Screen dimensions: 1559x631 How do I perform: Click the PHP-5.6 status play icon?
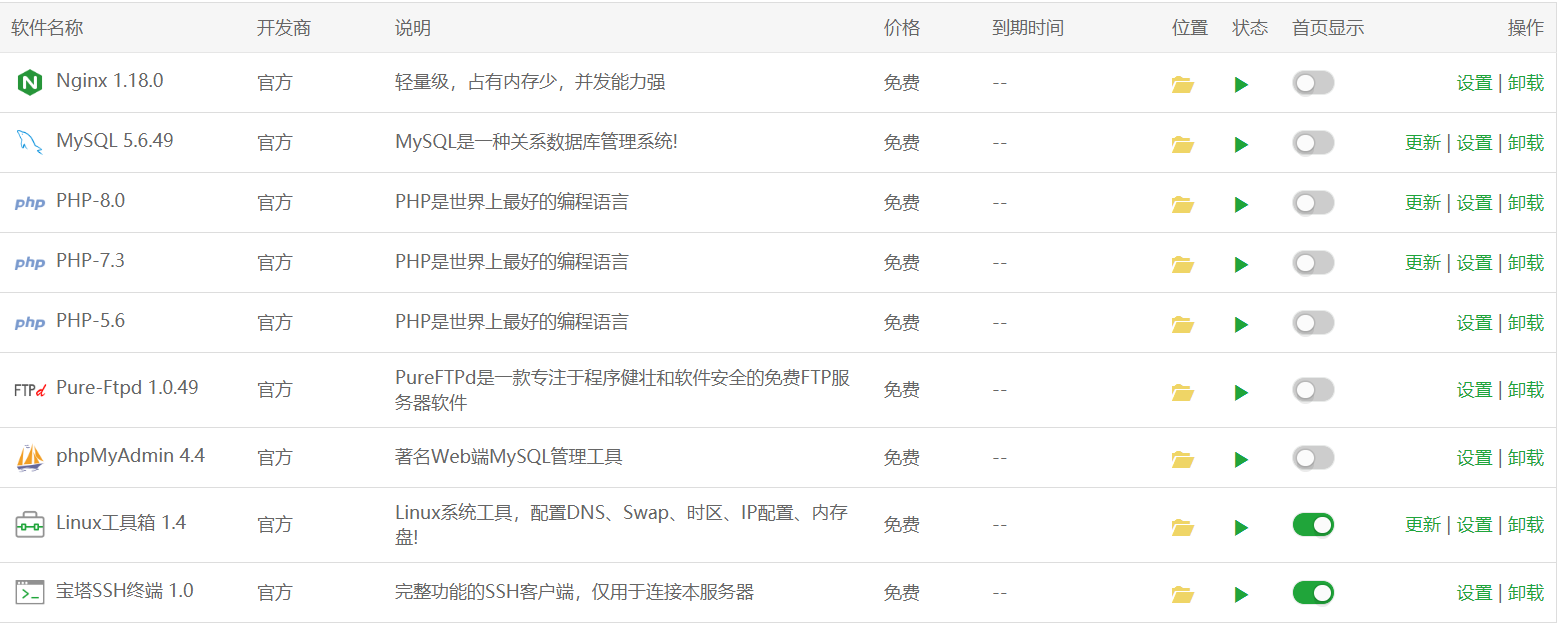tap(1241, 325)
